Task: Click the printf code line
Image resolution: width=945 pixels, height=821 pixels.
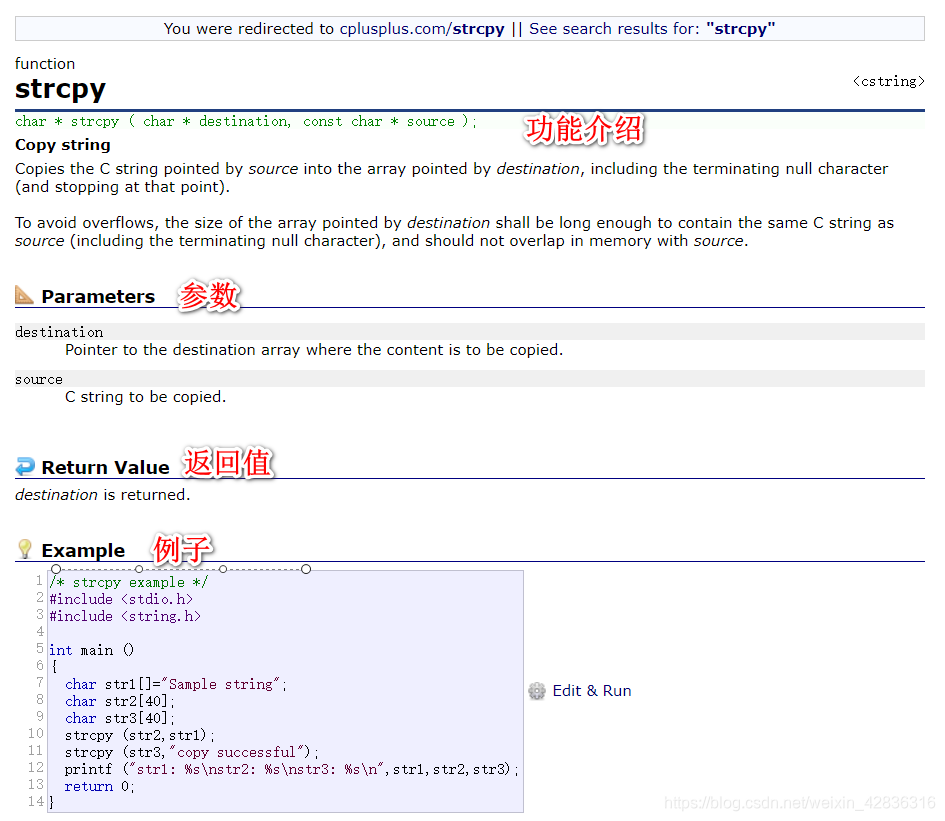Action: [x=292, y=769]
